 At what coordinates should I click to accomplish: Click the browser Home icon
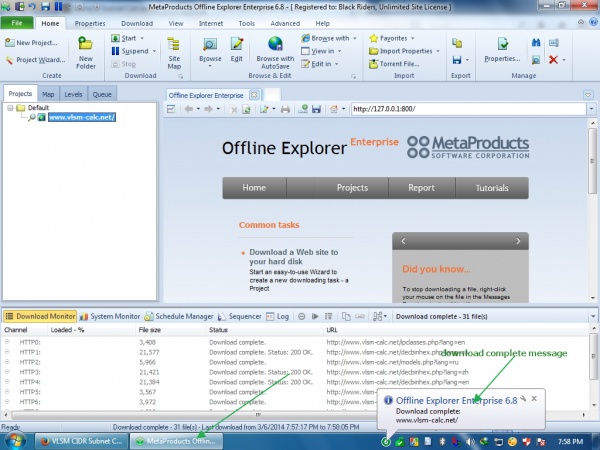click(x=334, y=108)
